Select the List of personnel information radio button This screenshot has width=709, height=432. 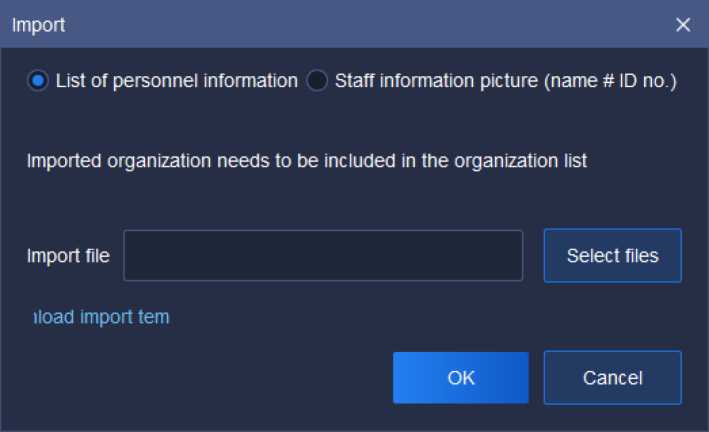point(38,81)
